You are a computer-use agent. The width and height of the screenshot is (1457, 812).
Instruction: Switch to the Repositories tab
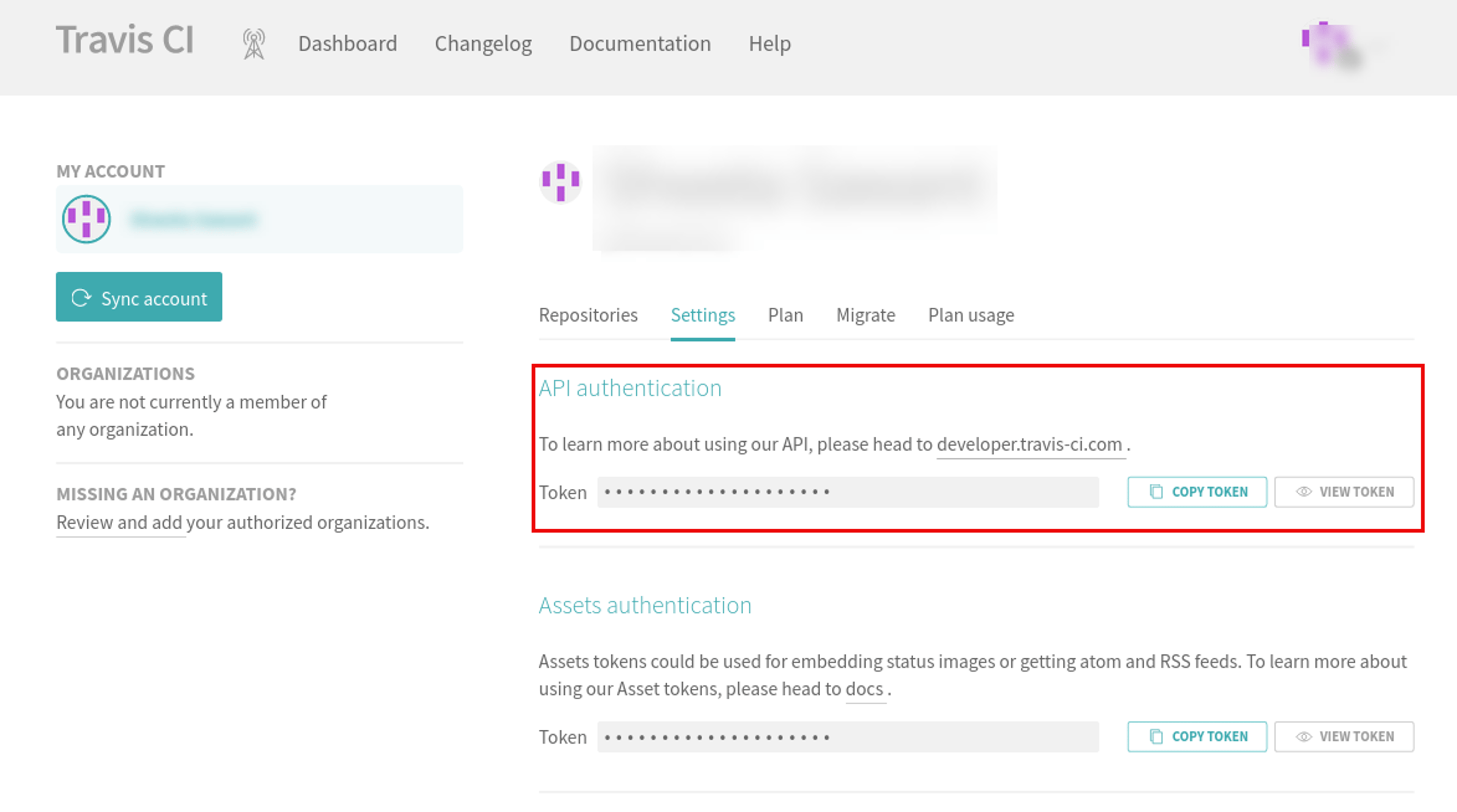pyautogui.click(x=588, y=315)
